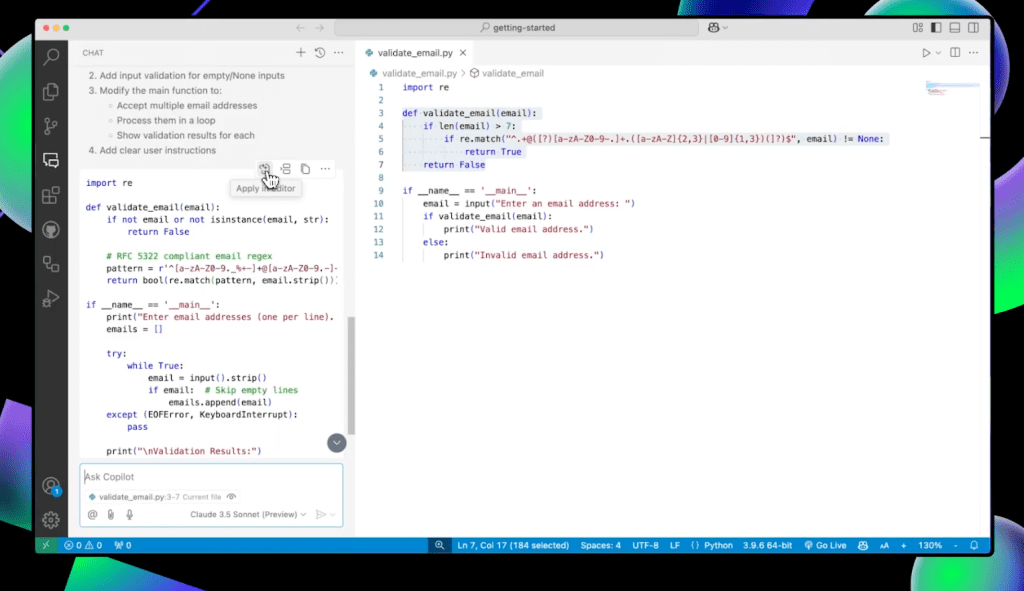Click validate_email symbol in breadcrumb
This screenshot has height=591, width=1024.
point(513,73)
